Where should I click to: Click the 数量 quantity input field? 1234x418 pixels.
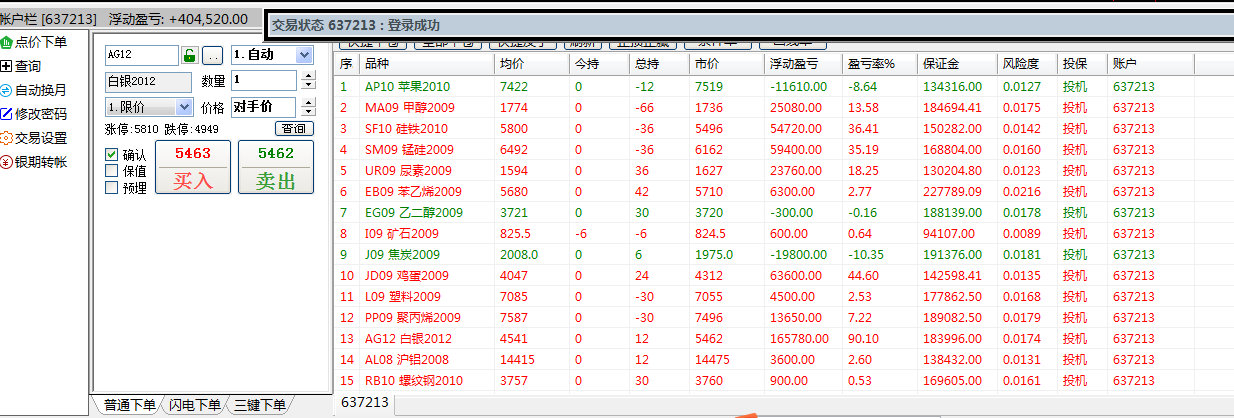pos(263,80)
